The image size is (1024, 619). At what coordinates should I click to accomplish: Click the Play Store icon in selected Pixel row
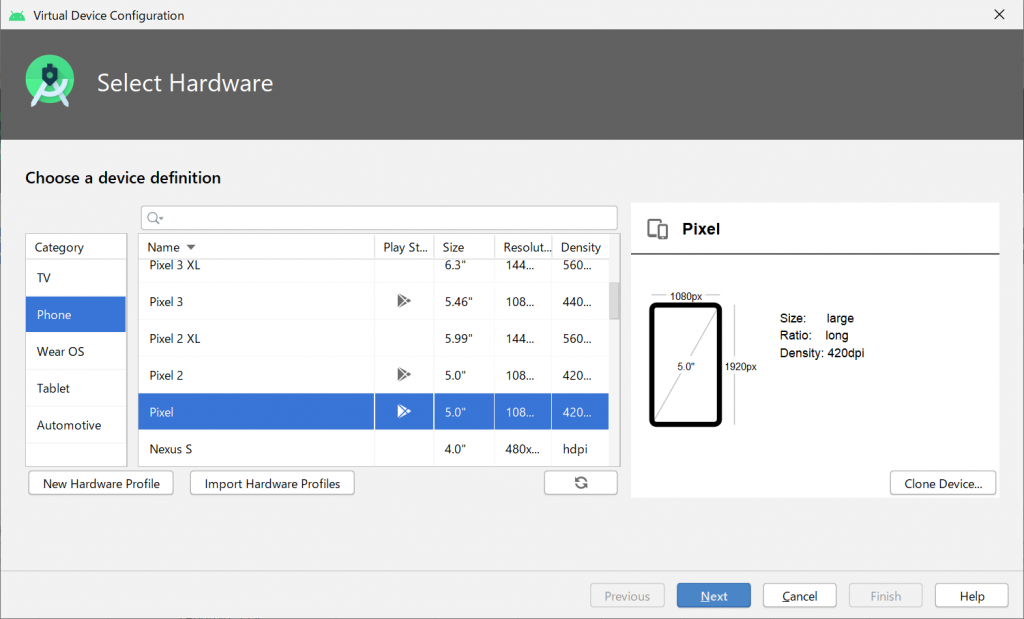pyautogui.click(x=403, y=411)
